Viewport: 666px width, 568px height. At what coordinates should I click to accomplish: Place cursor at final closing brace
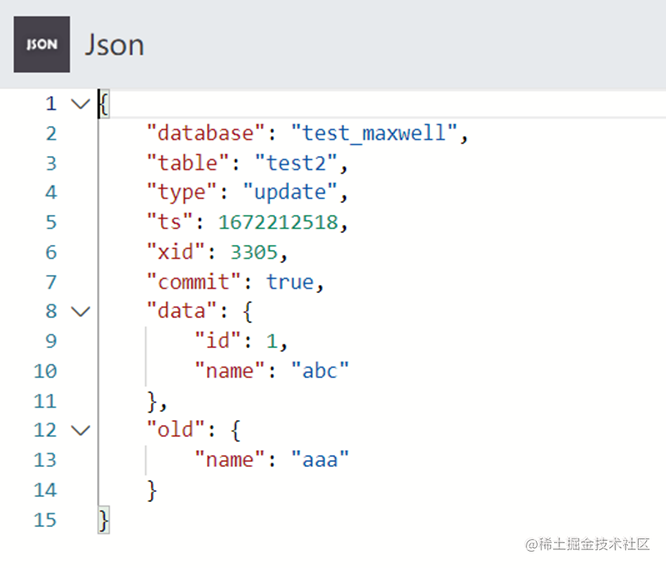click(103, 520)
